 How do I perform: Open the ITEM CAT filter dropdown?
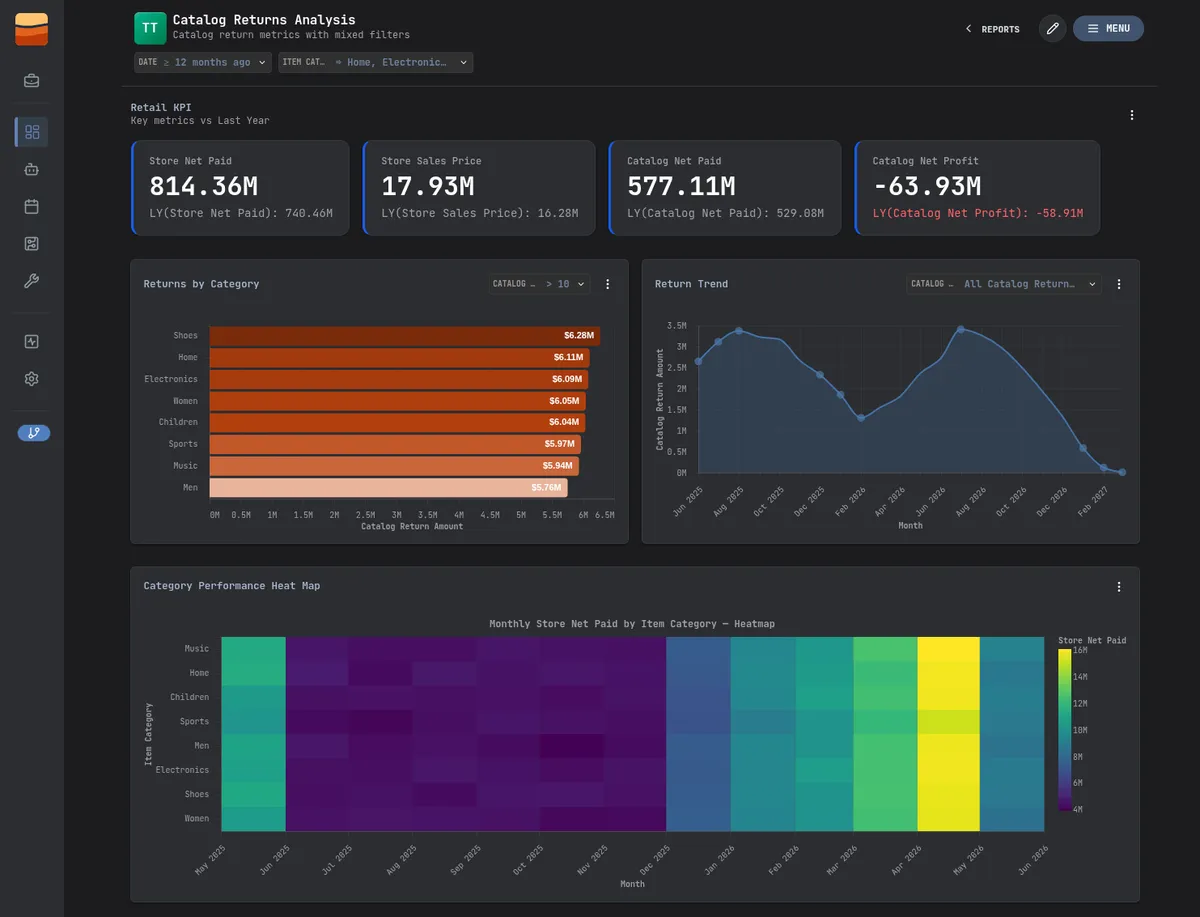[x=375, y=62]
